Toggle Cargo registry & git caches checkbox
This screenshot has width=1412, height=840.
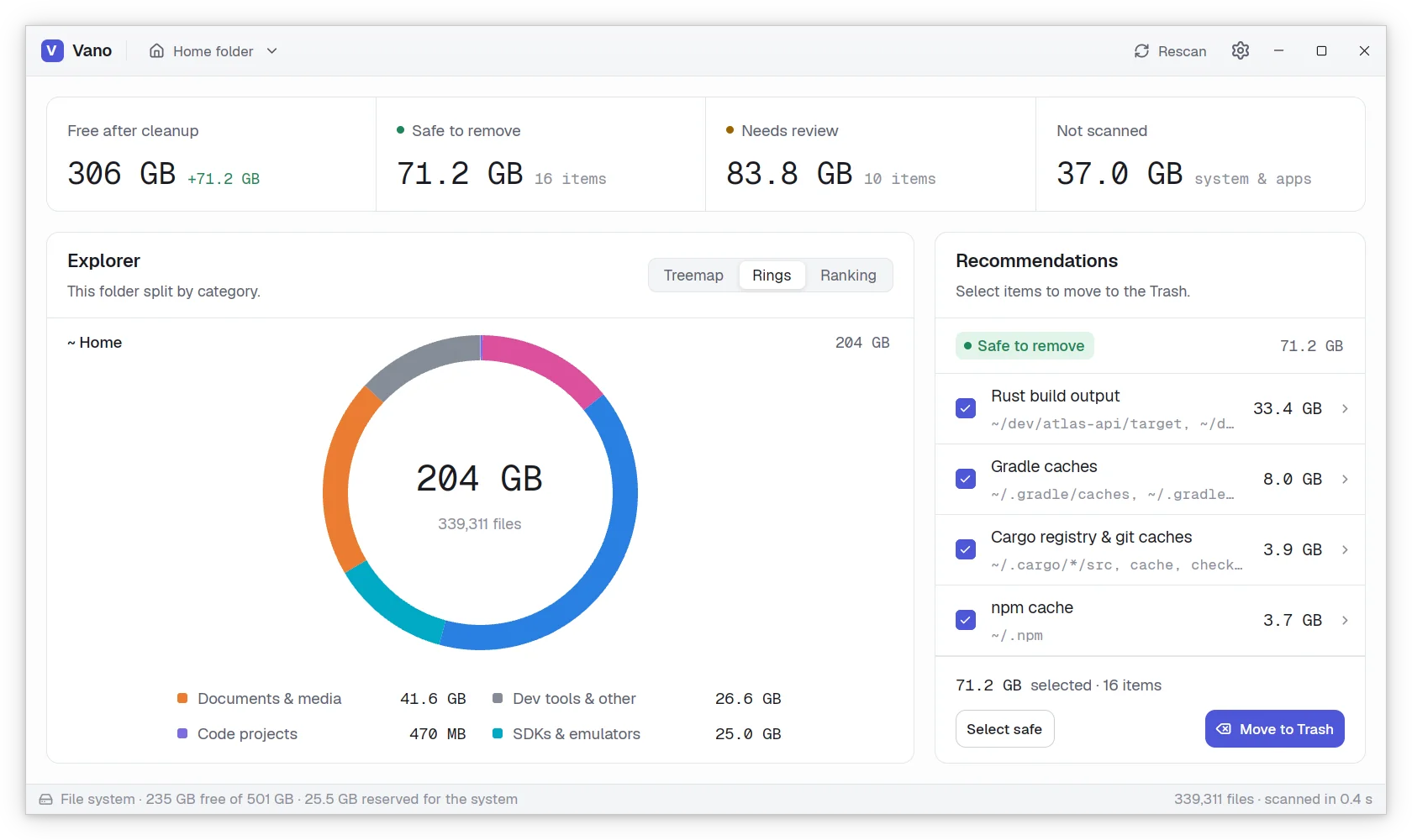pyautogui.click(x=966, y=549)
